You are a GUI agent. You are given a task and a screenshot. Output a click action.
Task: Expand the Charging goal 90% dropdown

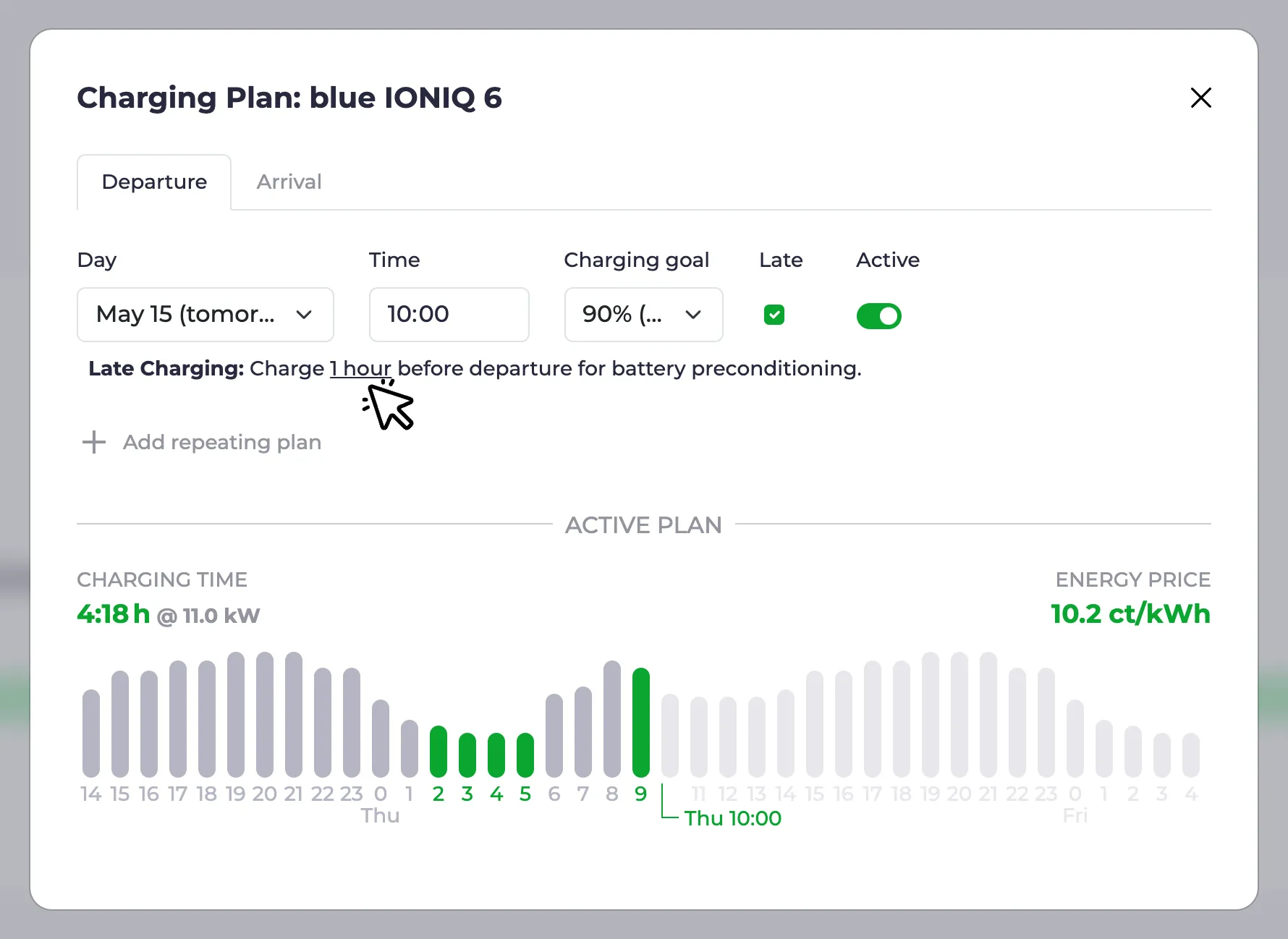click(643, 315)
